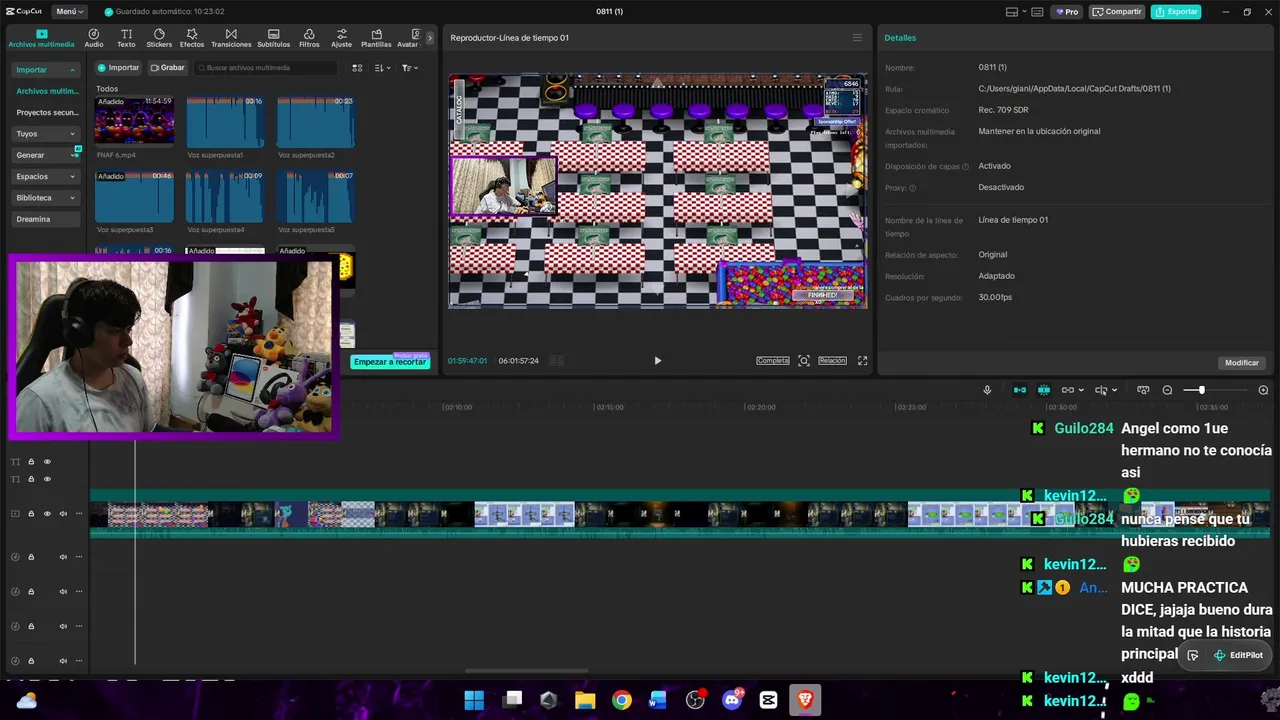Open the Subtítulos tab
This screenshot has width=1280, height=720.
(273, 38)
